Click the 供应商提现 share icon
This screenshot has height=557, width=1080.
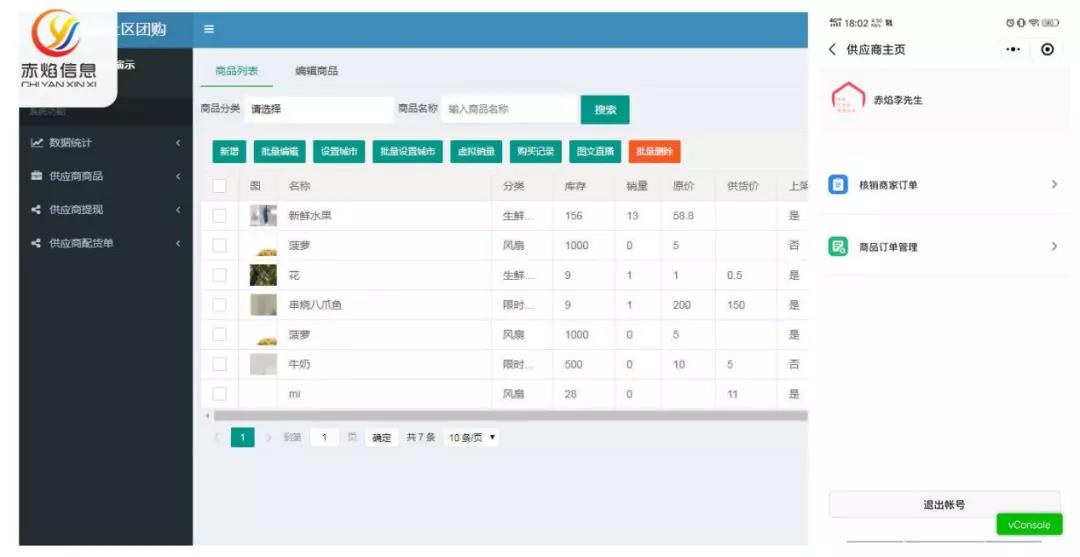(37, 210)
